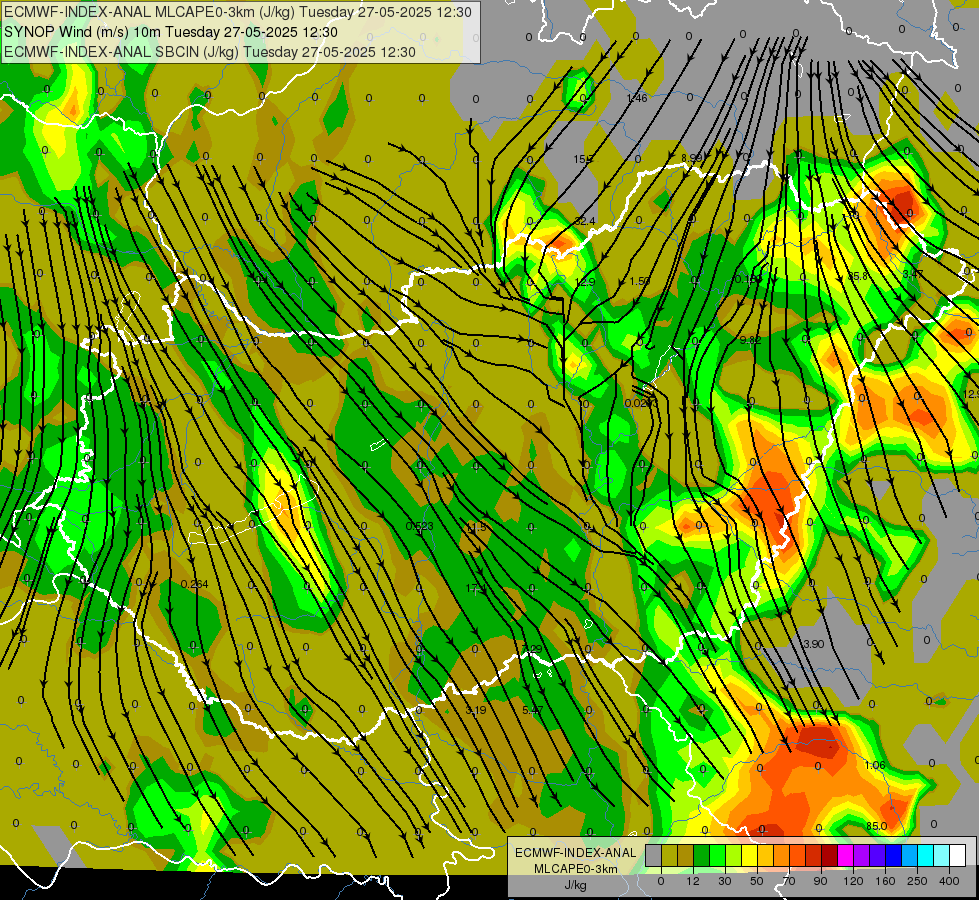Click the legend tick label 120

tap(854, 881)
